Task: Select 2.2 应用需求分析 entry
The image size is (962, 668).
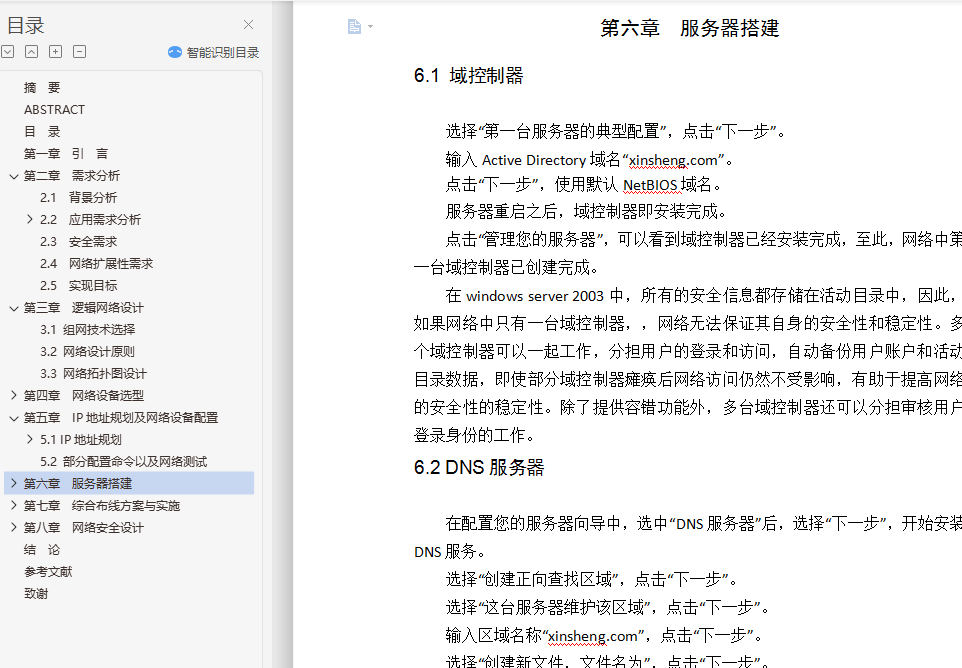Action: tap(90, 220)
